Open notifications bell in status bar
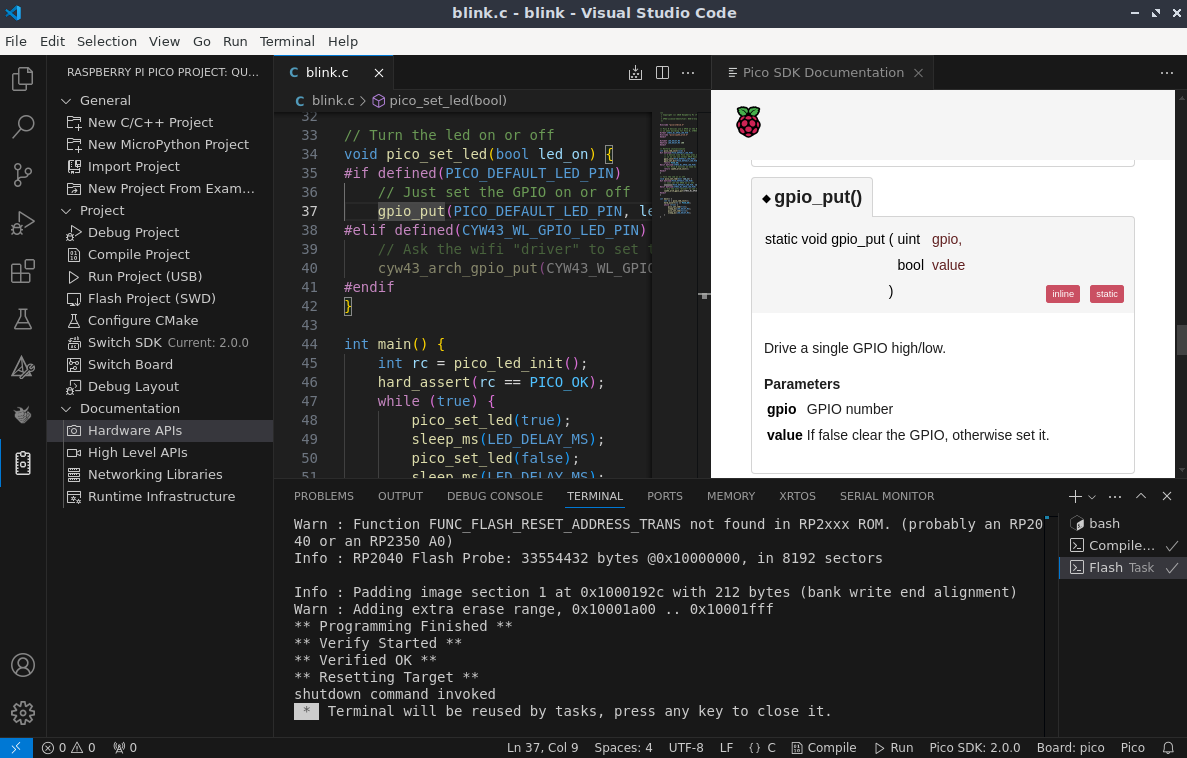Image resolution: width=1187 pixels, height=758 pixels. [x=1167, y=747]
